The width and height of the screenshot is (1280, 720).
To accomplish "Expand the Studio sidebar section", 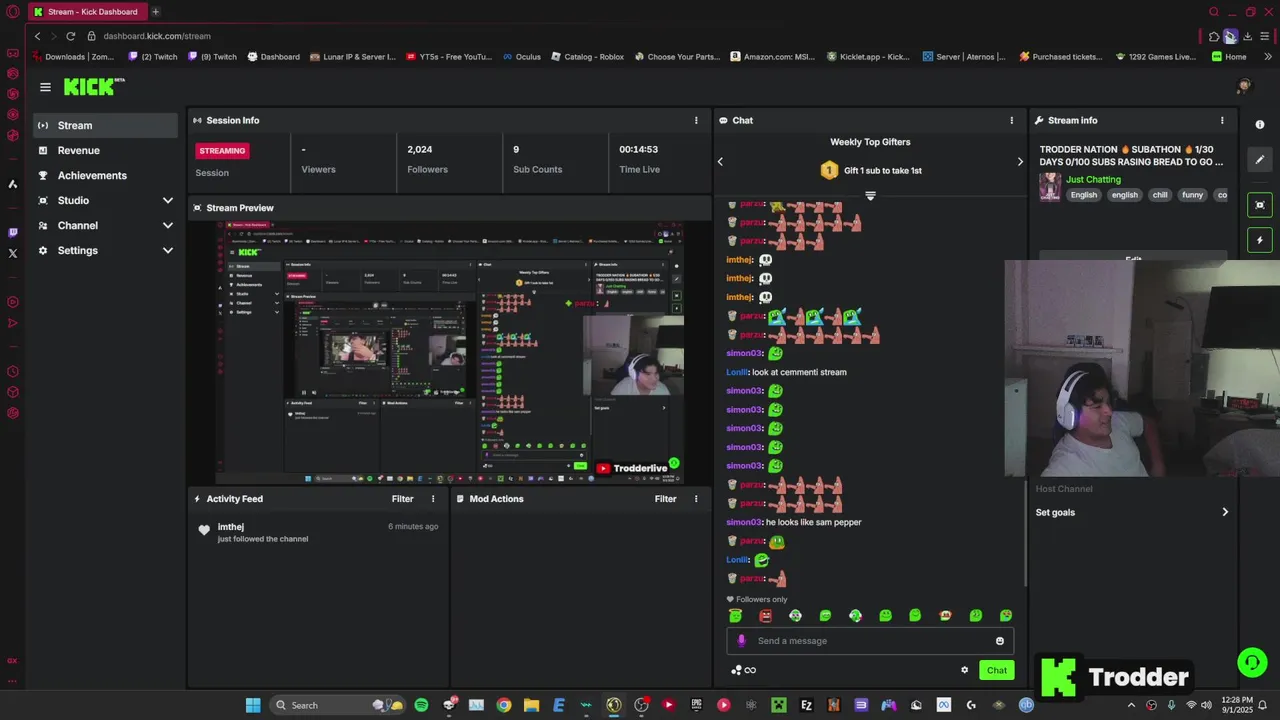I will [x=105, y=200].
